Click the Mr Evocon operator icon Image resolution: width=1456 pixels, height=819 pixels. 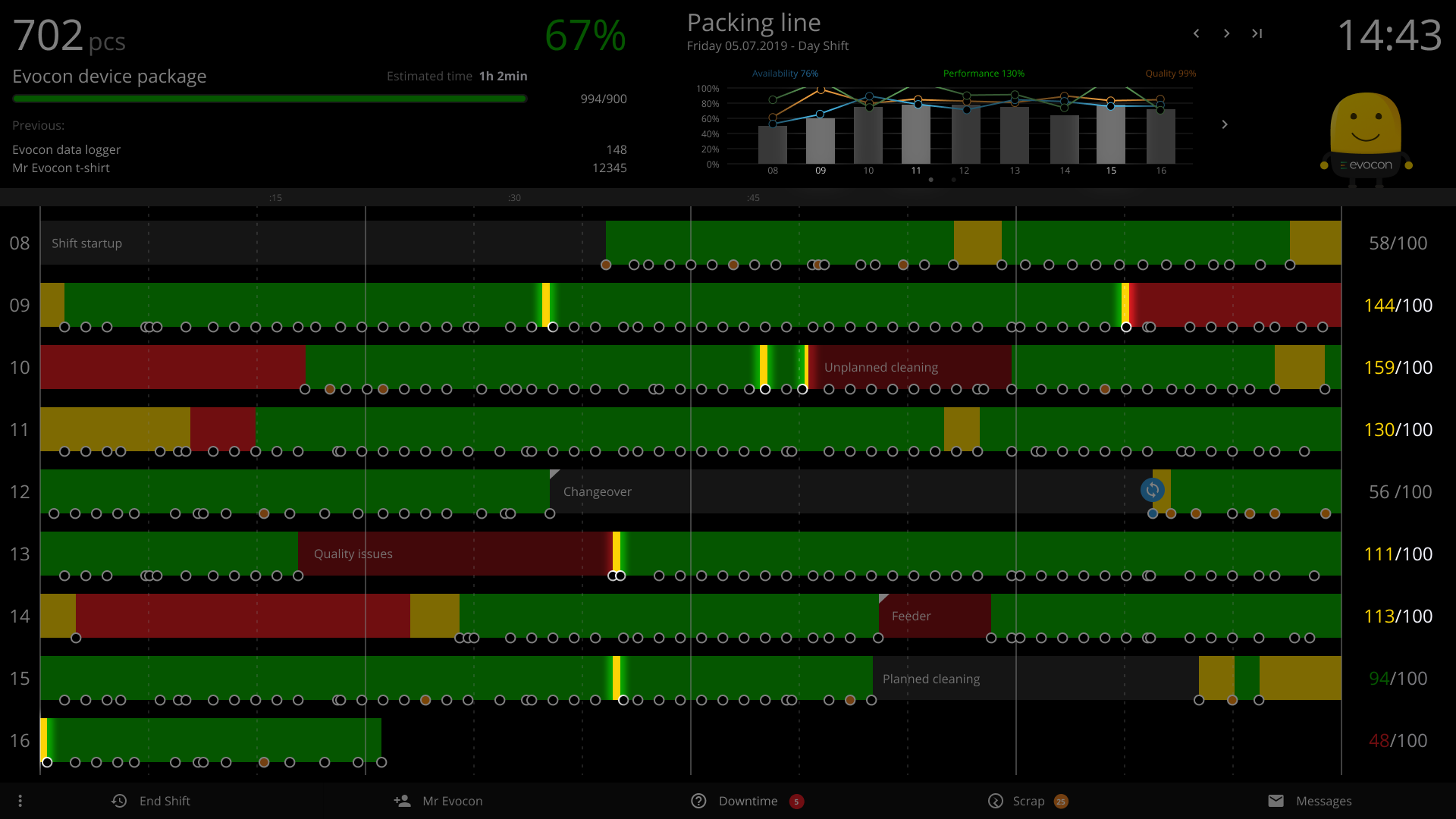pos(402,801)
